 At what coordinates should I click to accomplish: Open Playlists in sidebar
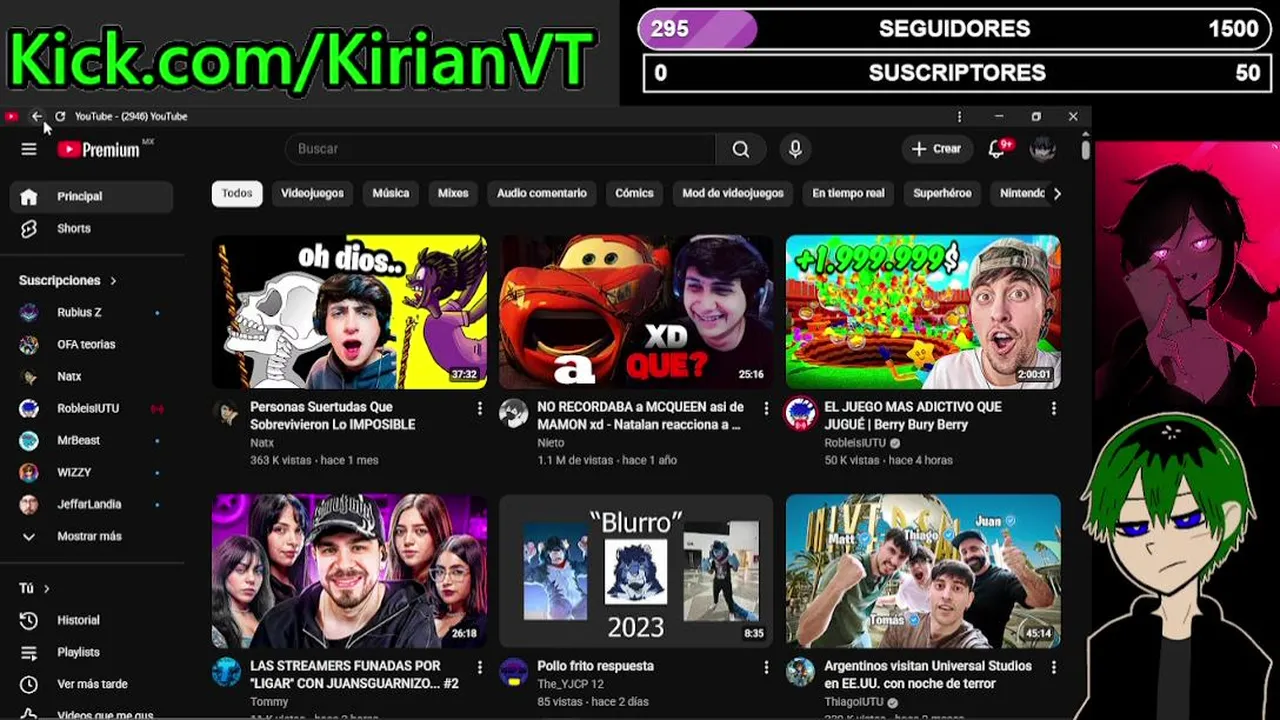[x=91, y=652]
